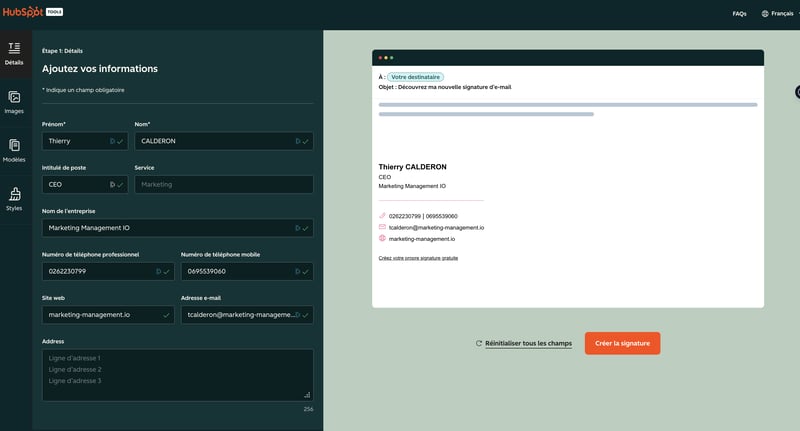Edit the Nom field containing CALDERON
The width and height of the screenshot is (800, 431).
point(223,141)
